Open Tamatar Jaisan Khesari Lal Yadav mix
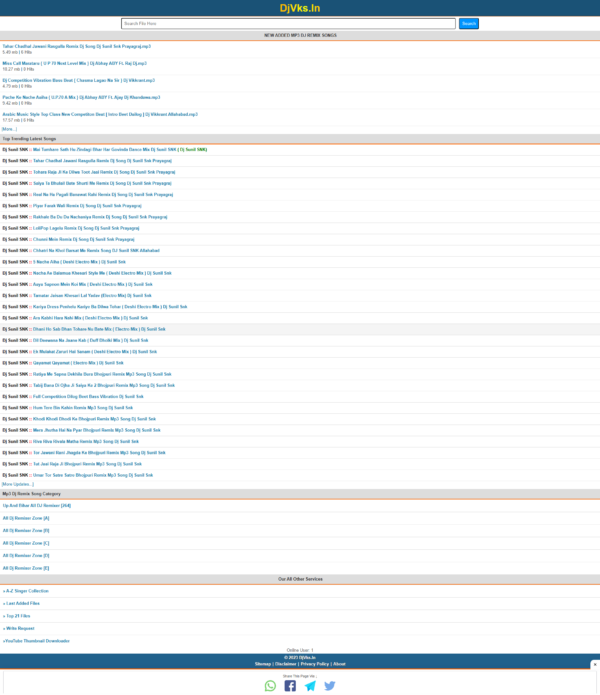The height and width of the screenshot is (695, 600). [92, 296]
